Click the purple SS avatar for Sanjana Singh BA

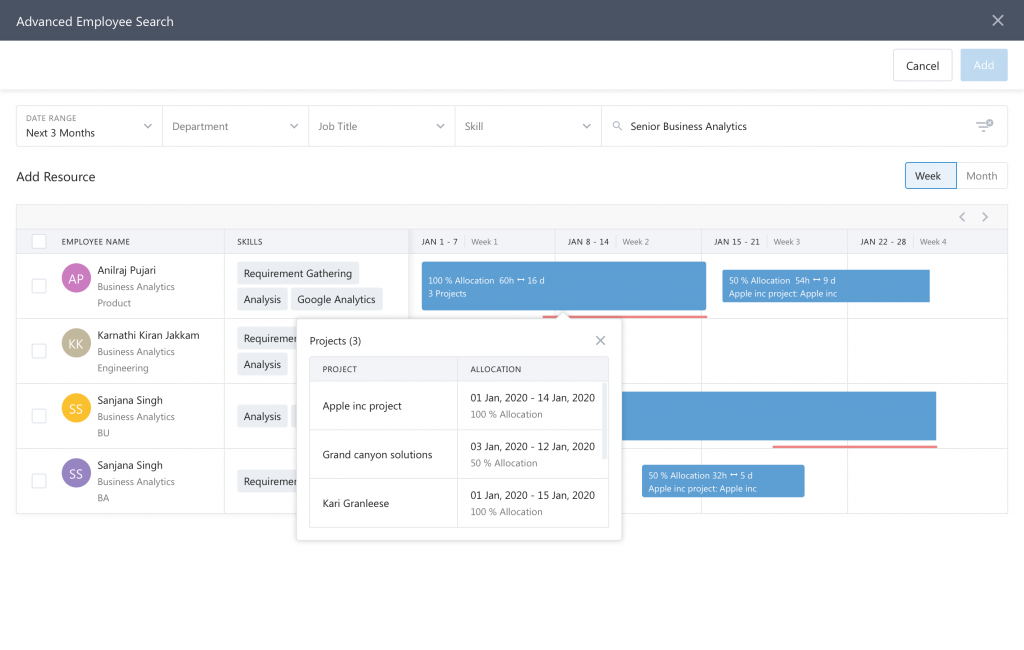pos(76,473)
